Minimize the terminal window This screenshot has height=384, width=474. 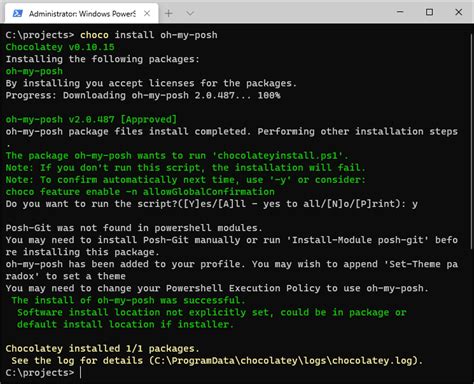click(400, 12)
